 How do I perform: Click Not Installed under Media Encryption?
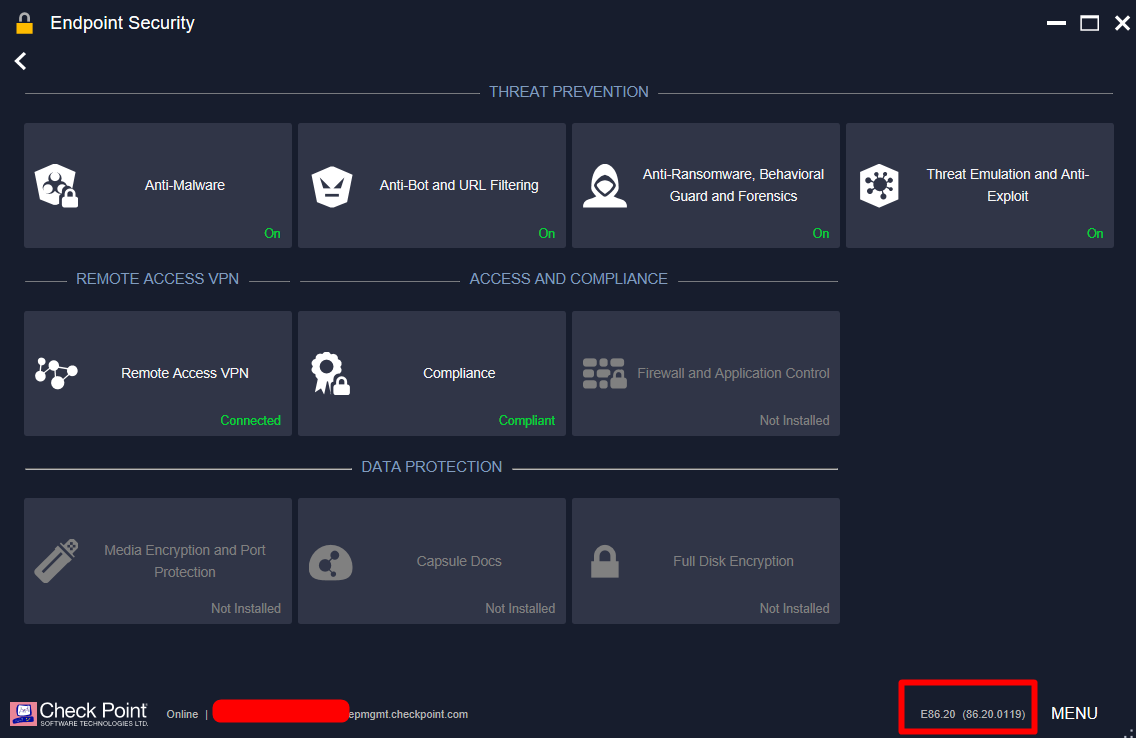(246, 608)
